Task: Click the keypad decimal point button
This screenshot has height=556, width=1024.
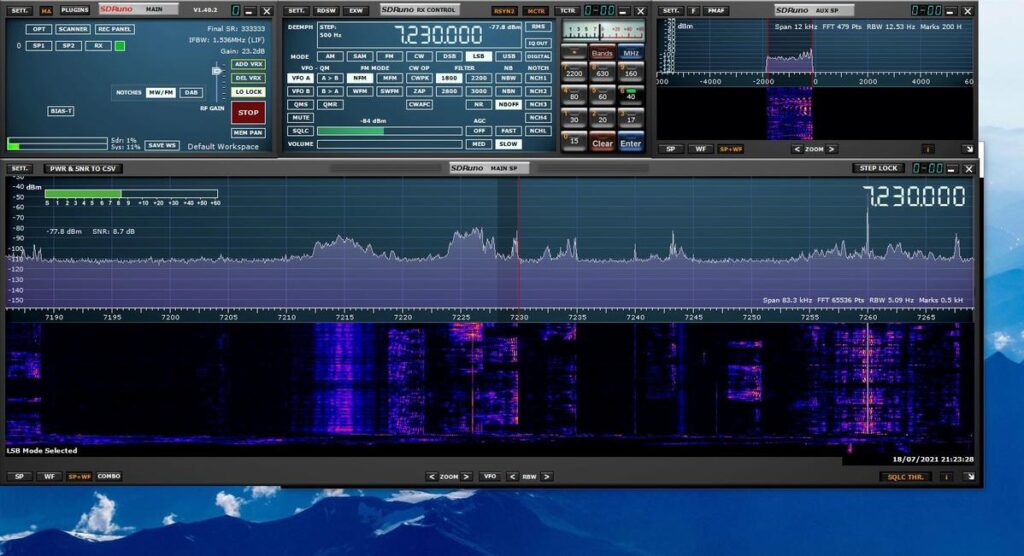Action: point(574,52)
